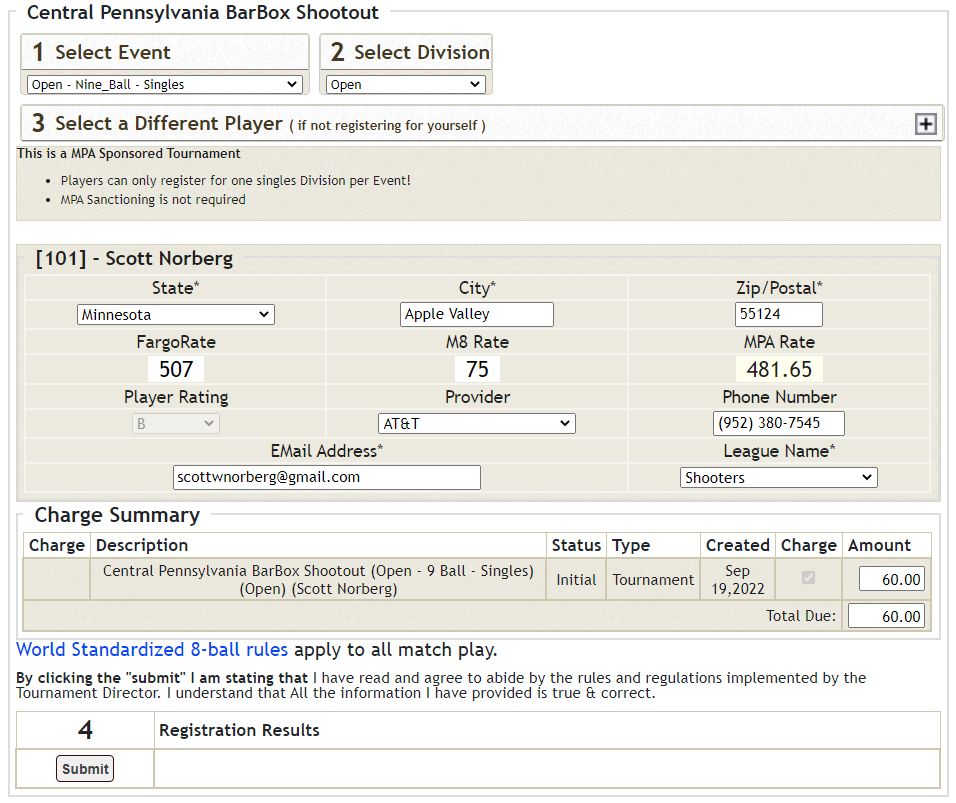Click the Select Event step header
Image resolution: width=956 pixels, height=803 pixels.
pyautogui.click(x=165, y=52)
